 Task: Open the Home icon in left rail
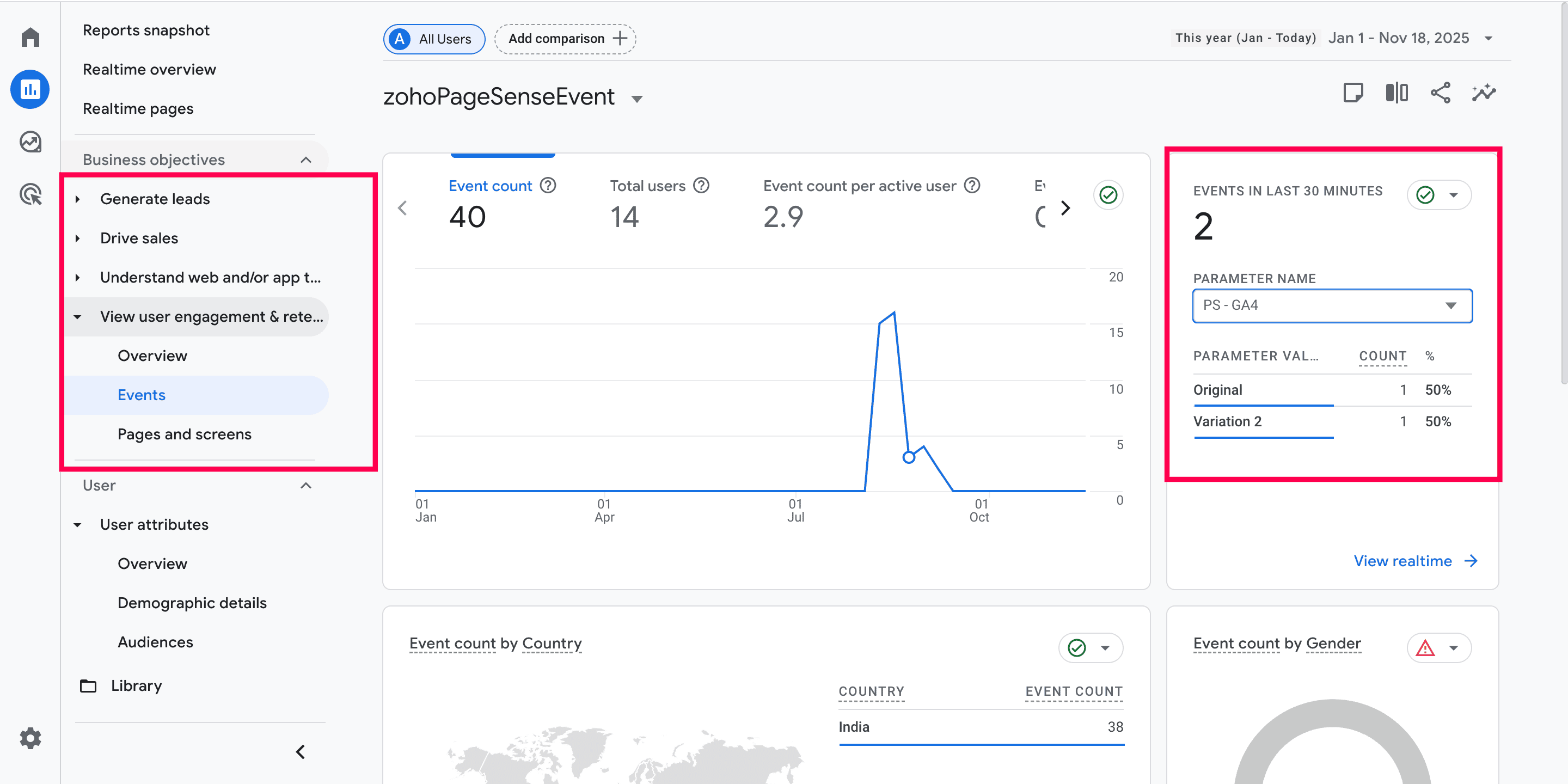30,38
